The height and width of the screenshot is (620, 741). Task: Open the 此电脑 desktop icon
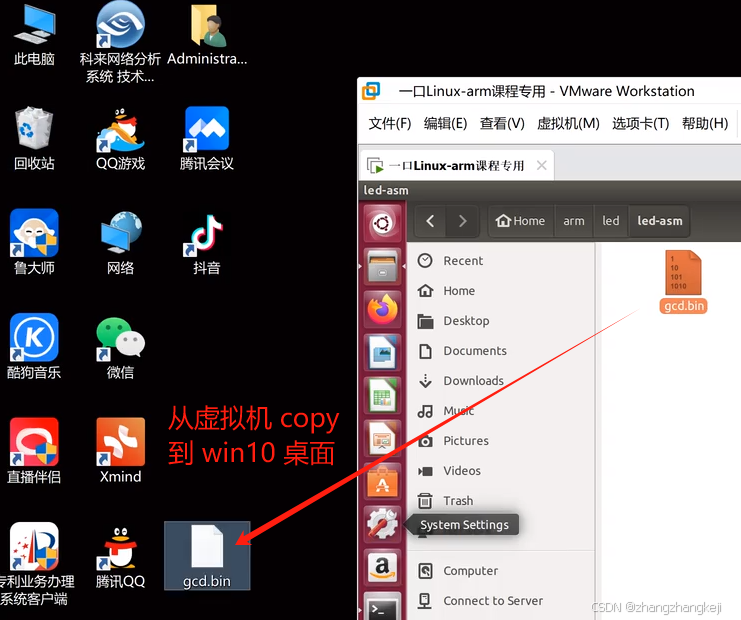pyautogui.click(x=34, y=35)
